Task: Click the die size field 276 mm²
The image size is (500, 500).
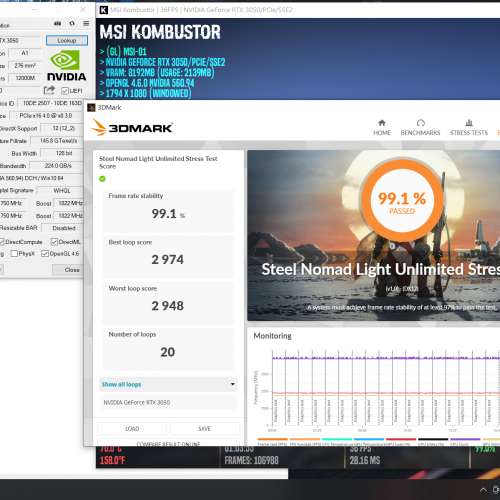Action: [25, 66]
